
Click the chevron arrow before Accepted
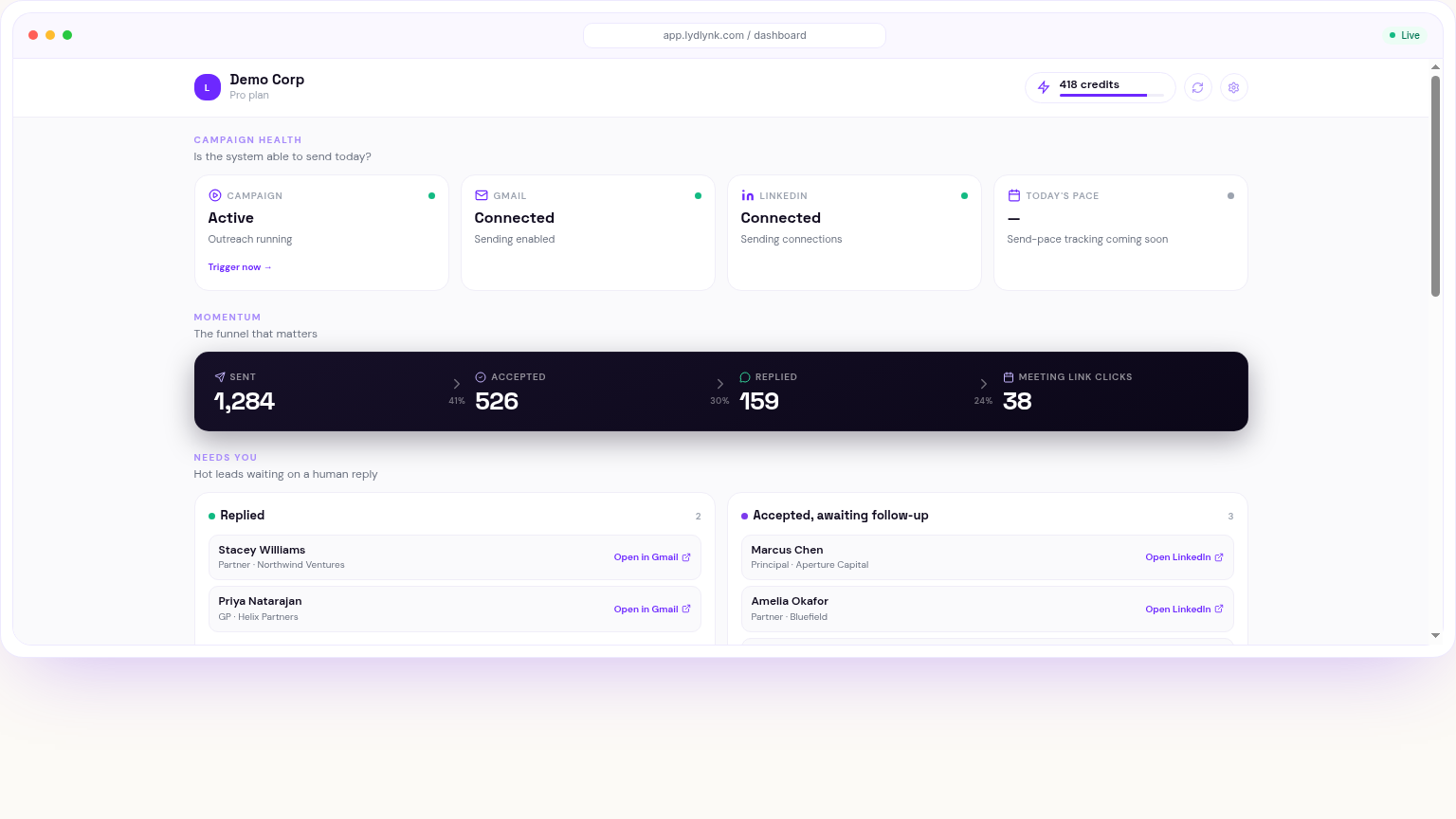(457, 384)
